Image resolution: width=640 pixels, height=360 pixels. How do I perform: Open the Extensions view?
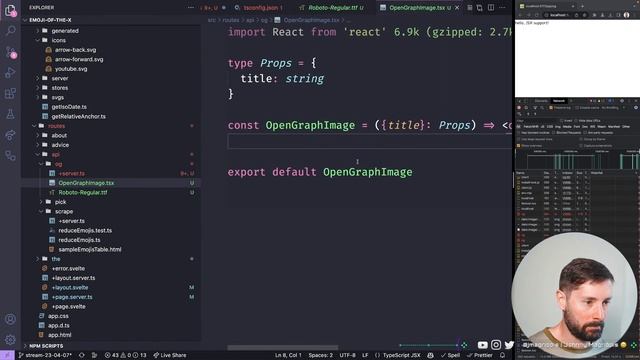[10, 93]
